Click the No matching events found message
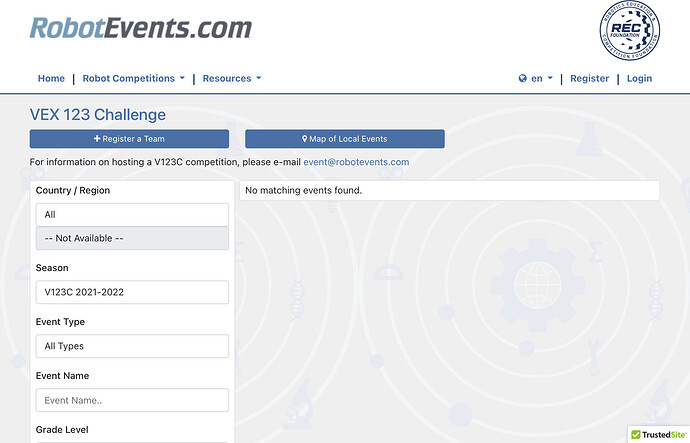This screenshot has height=443, width=690. click(304, 190)
